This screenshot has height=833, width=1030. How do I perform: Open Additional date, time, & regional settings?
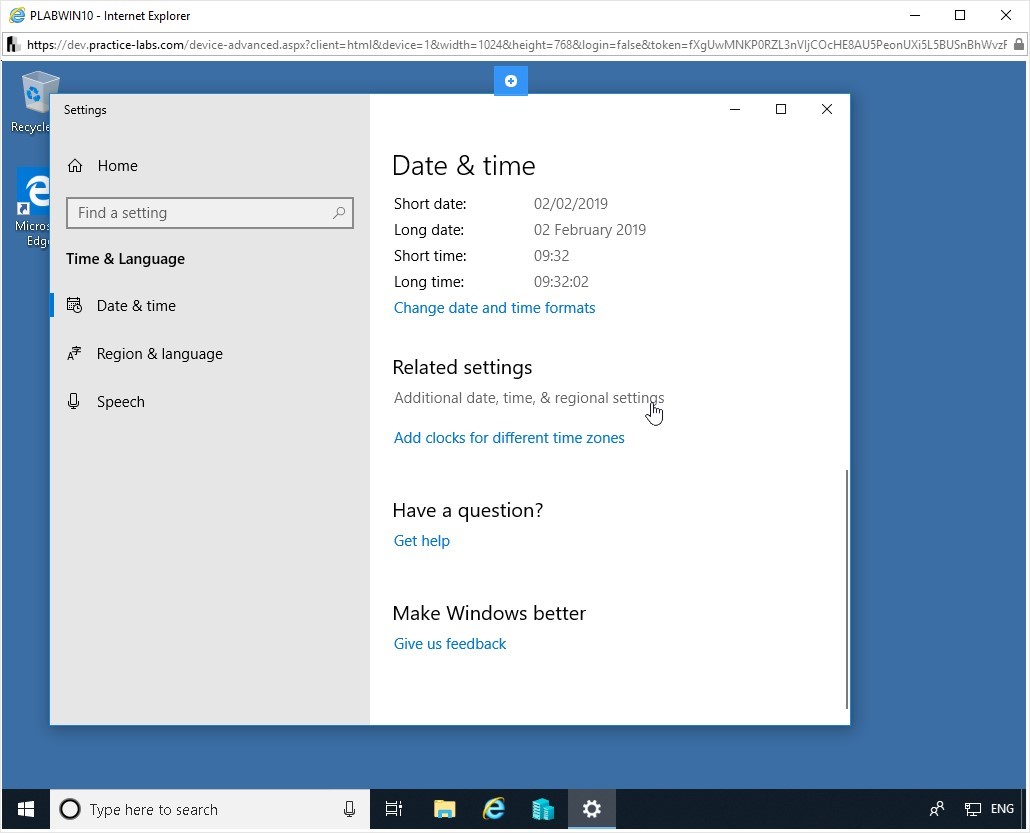click(529, 397)
